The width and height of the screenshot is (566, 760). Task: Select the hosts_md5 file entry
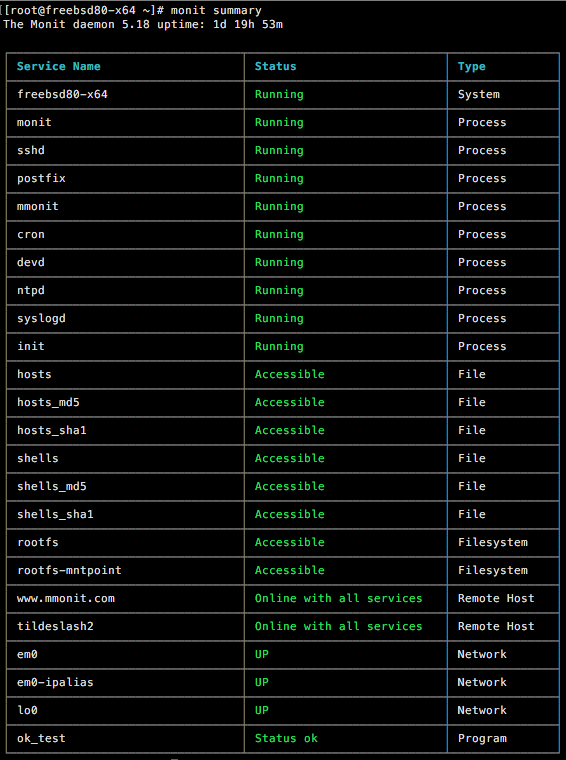(48, 402)
